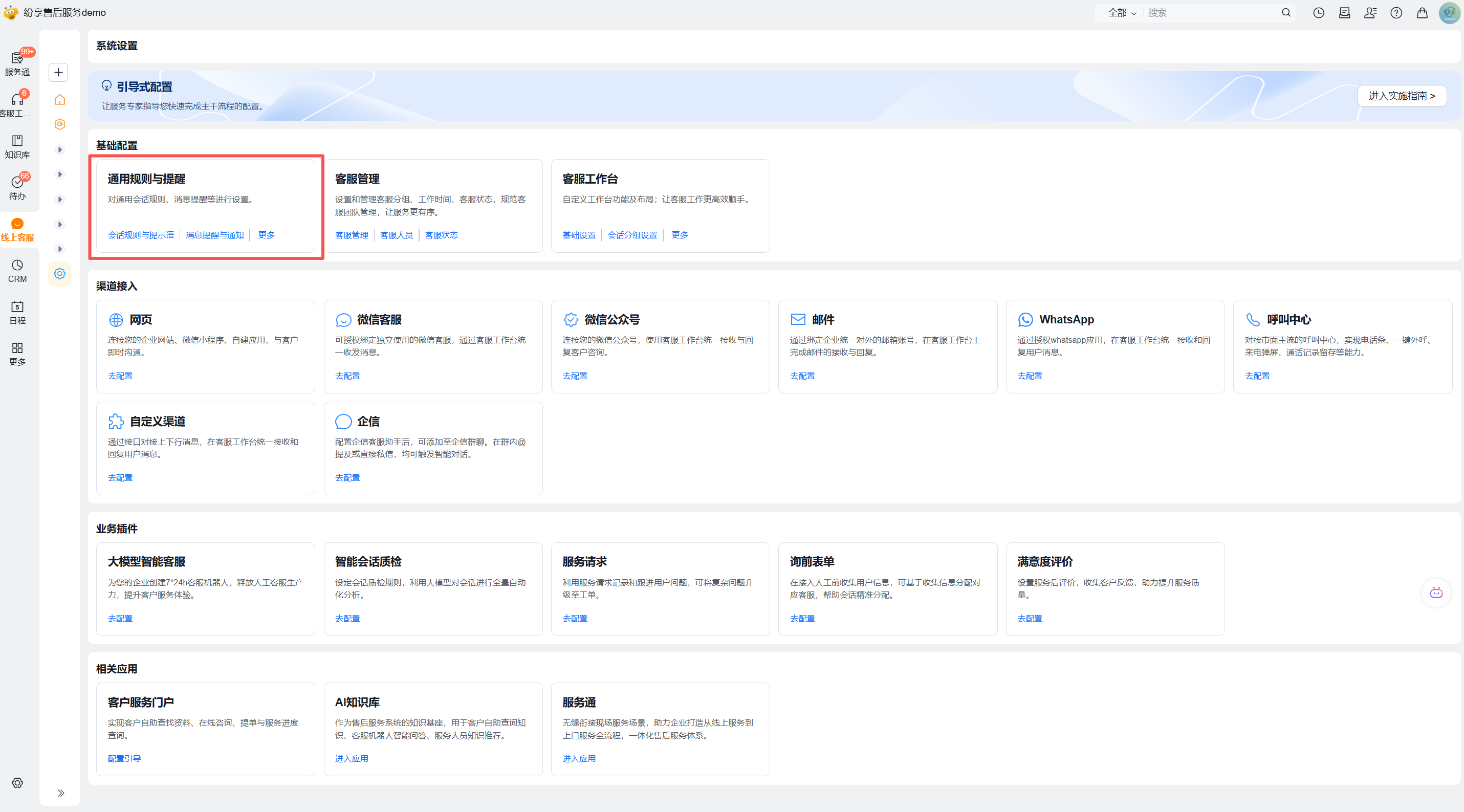Open the bottom-left settings gear icon
The height and width of the screenshot is (812, 1464).
(x=17, y=782)
